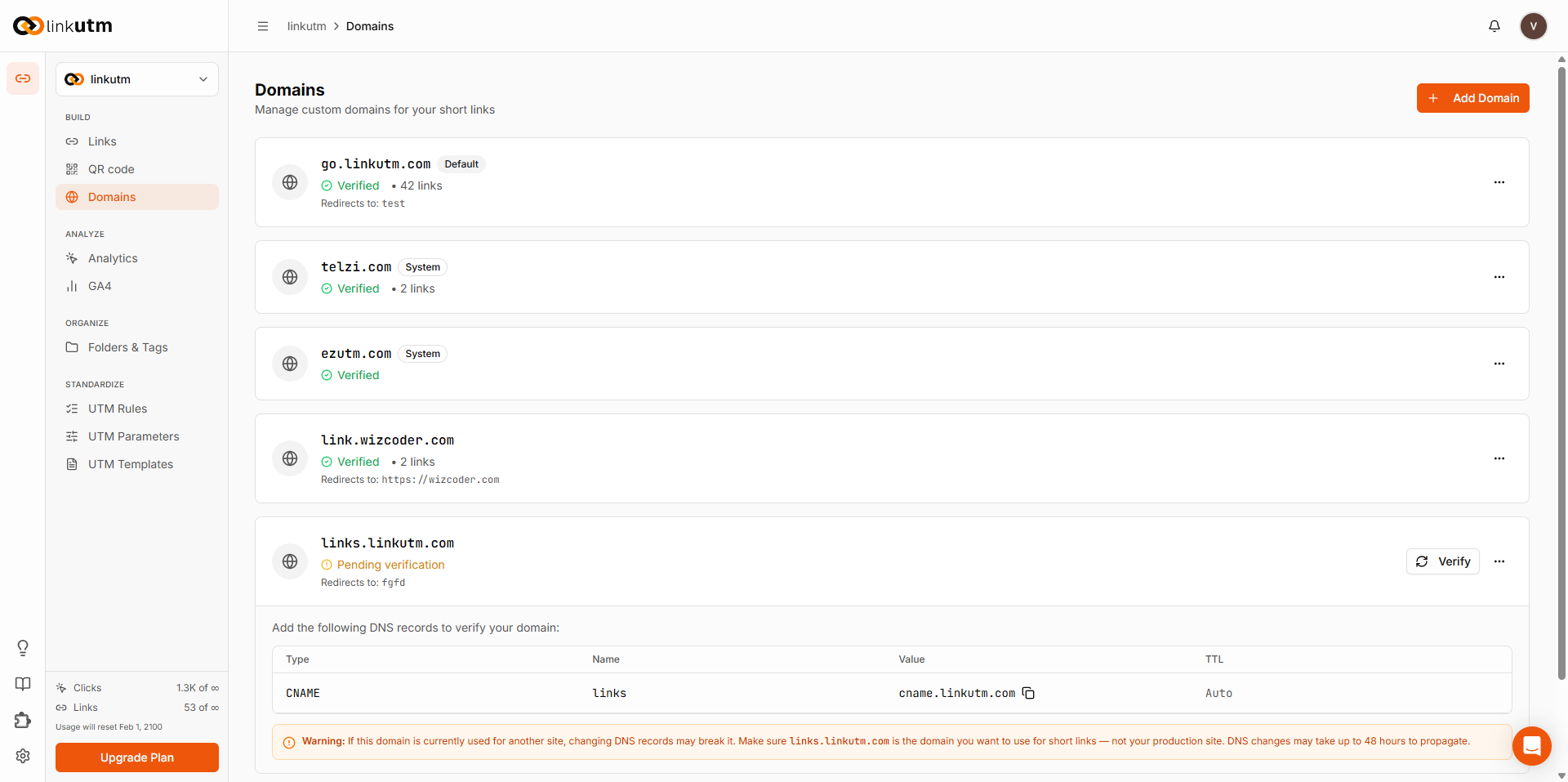Click the linkutm breadcrumb link
Viewport: 1568px width, 782px height.
point(306,26)
